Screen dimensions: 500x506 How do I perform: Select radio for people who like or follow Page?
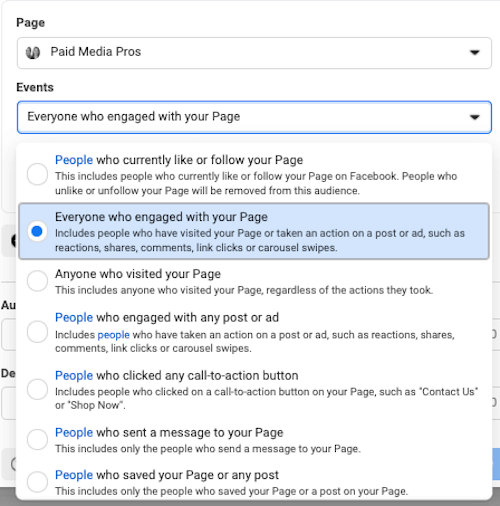pyautogui.click(x=37, y=174)
